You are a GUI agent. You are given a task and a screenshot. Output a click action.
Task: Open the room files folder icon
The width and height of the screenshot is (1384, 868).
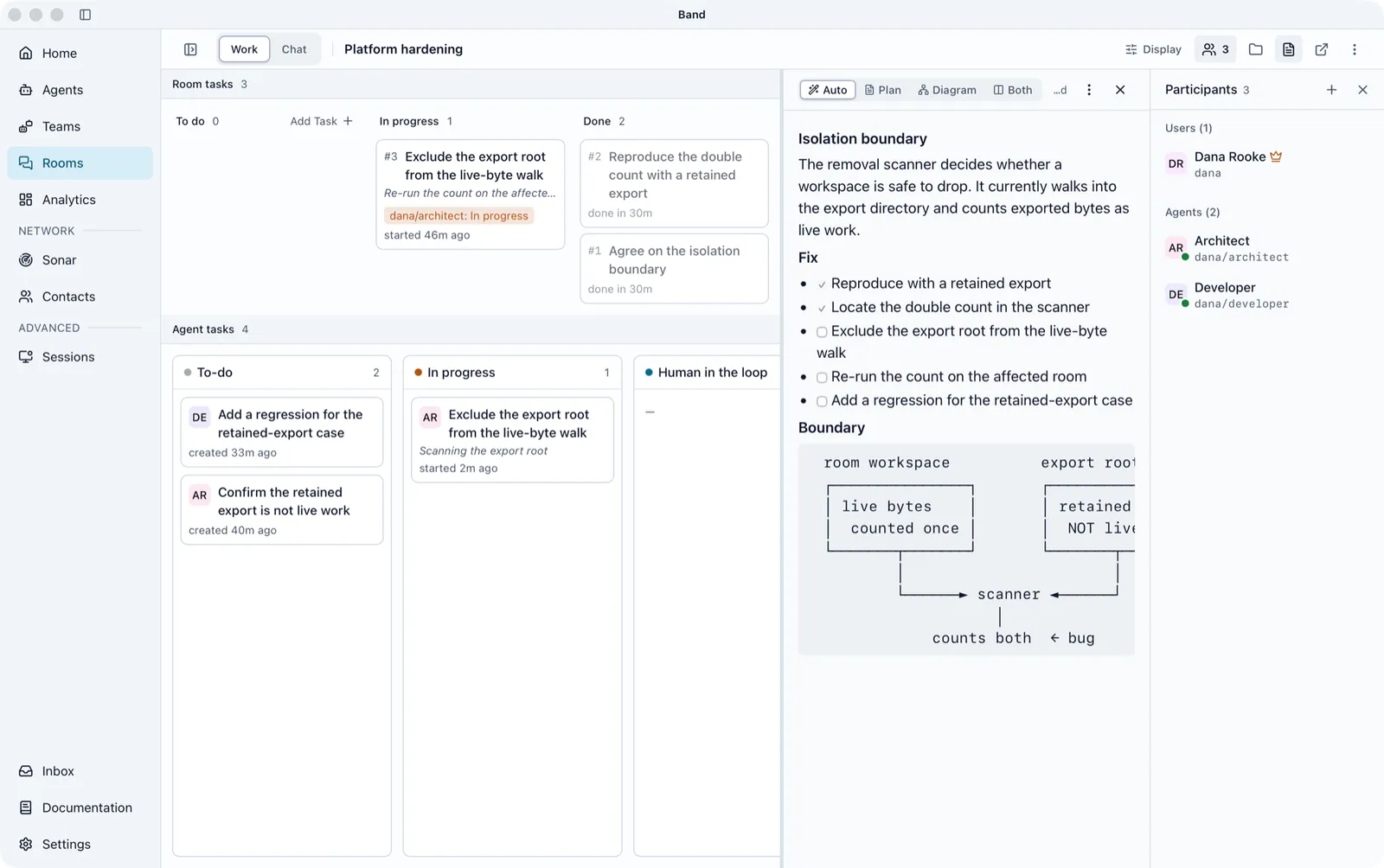coord(1256,49)
